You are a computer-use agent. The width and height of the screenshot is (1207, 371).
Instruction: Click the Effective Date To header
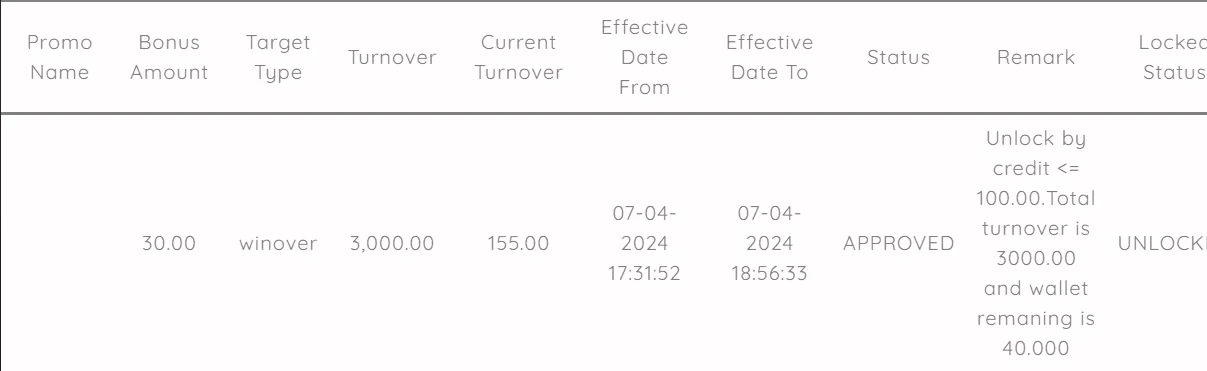(x=769, y=57)
